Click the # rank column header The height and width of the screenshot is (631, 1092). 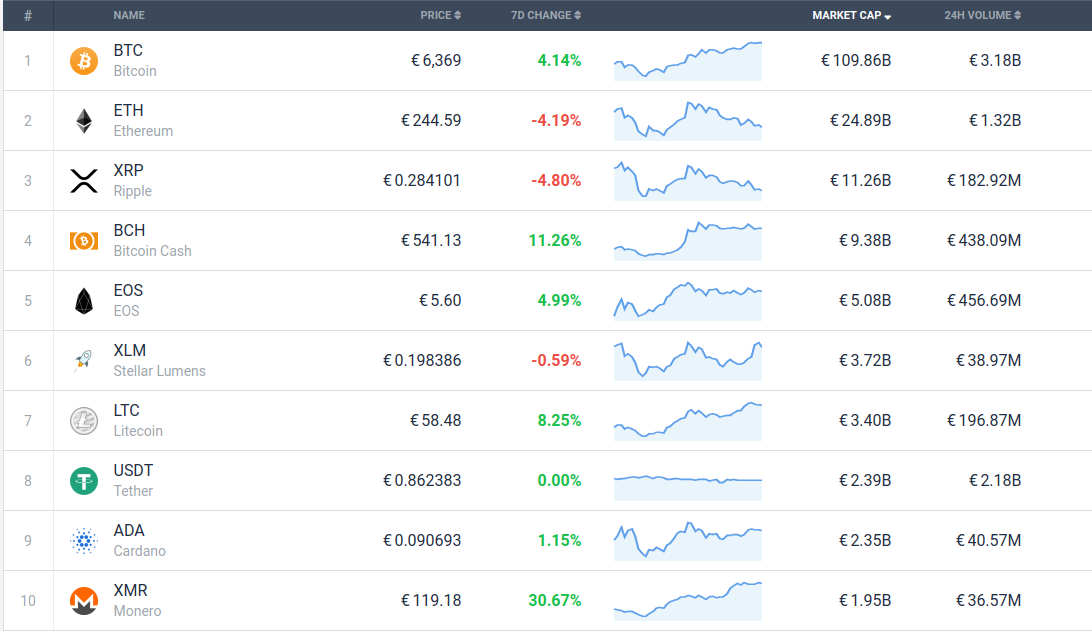click(x=28, y=15)
